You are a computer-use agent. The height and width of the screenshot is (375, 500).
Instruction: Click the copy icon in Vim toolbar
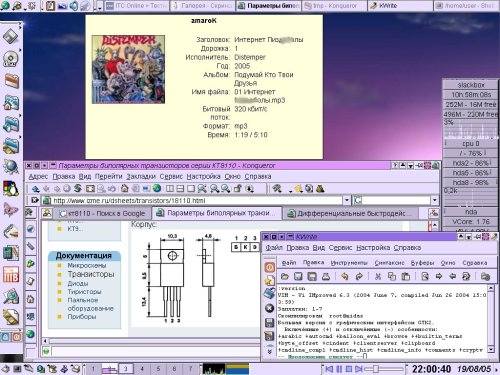[392, 276]
